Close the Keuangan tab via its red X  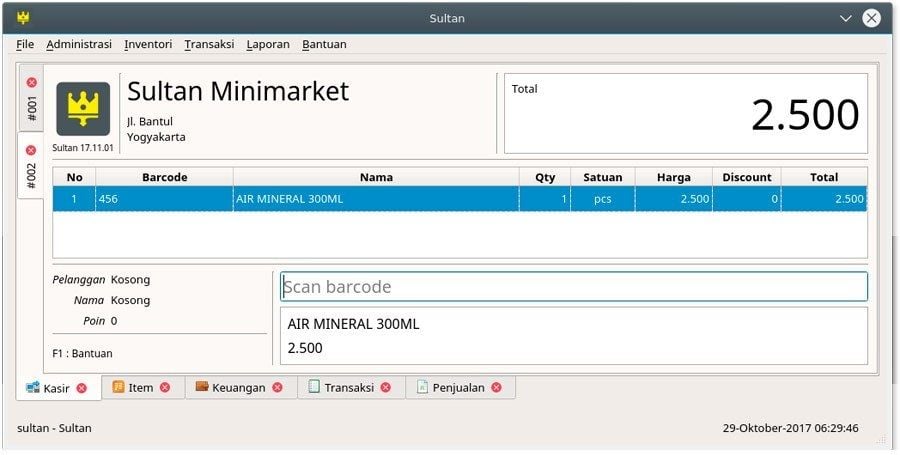pyautogui.click(x=277, y=387)
